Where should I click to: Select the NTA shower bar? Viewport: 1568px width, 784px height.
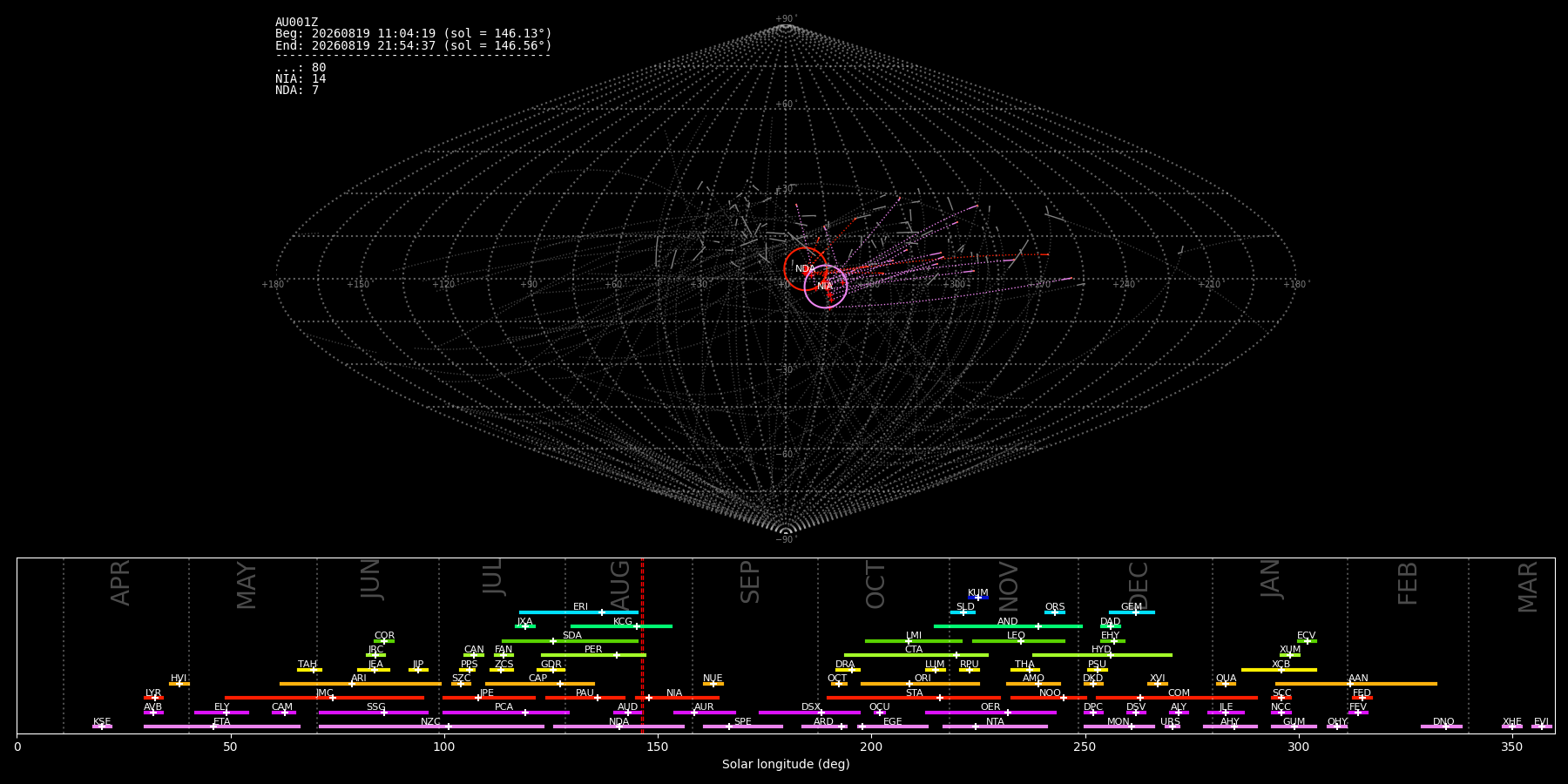(x=995, y=727)
